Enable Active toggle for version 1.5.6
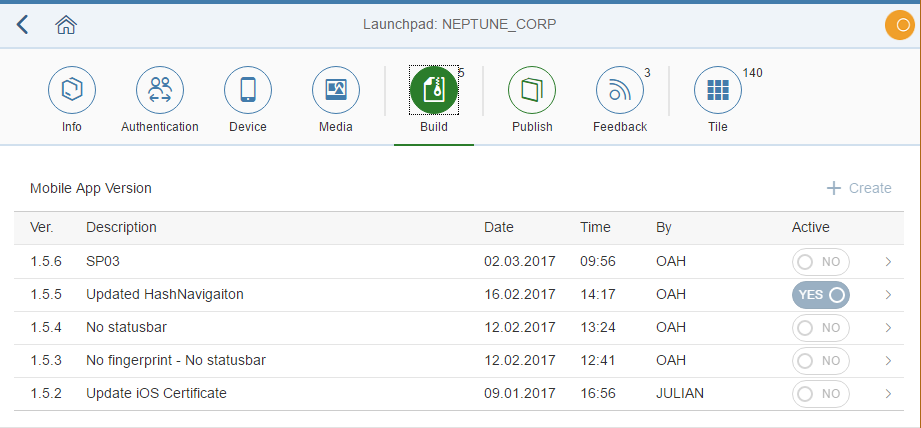921x428 pixels. tap(820, 262)
